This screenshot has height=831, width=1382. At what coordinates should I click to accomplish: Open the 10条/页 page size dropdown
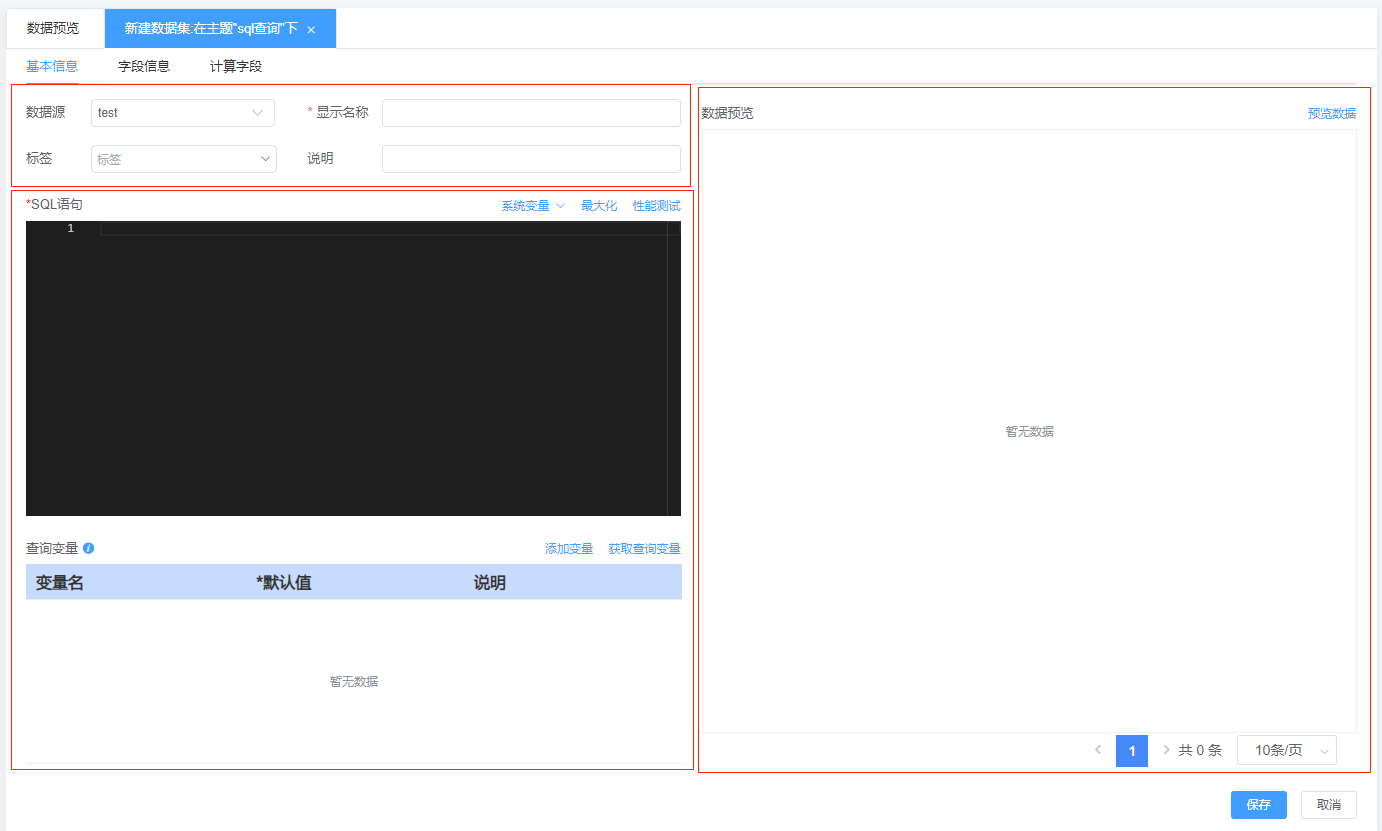tap(1287, 750)
